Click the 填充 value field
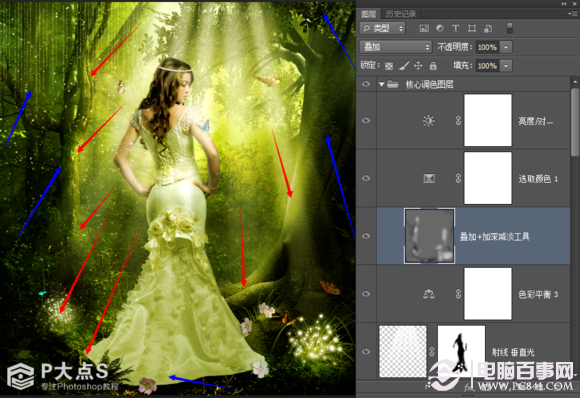The image size is (580, 398). pos(487,66)
